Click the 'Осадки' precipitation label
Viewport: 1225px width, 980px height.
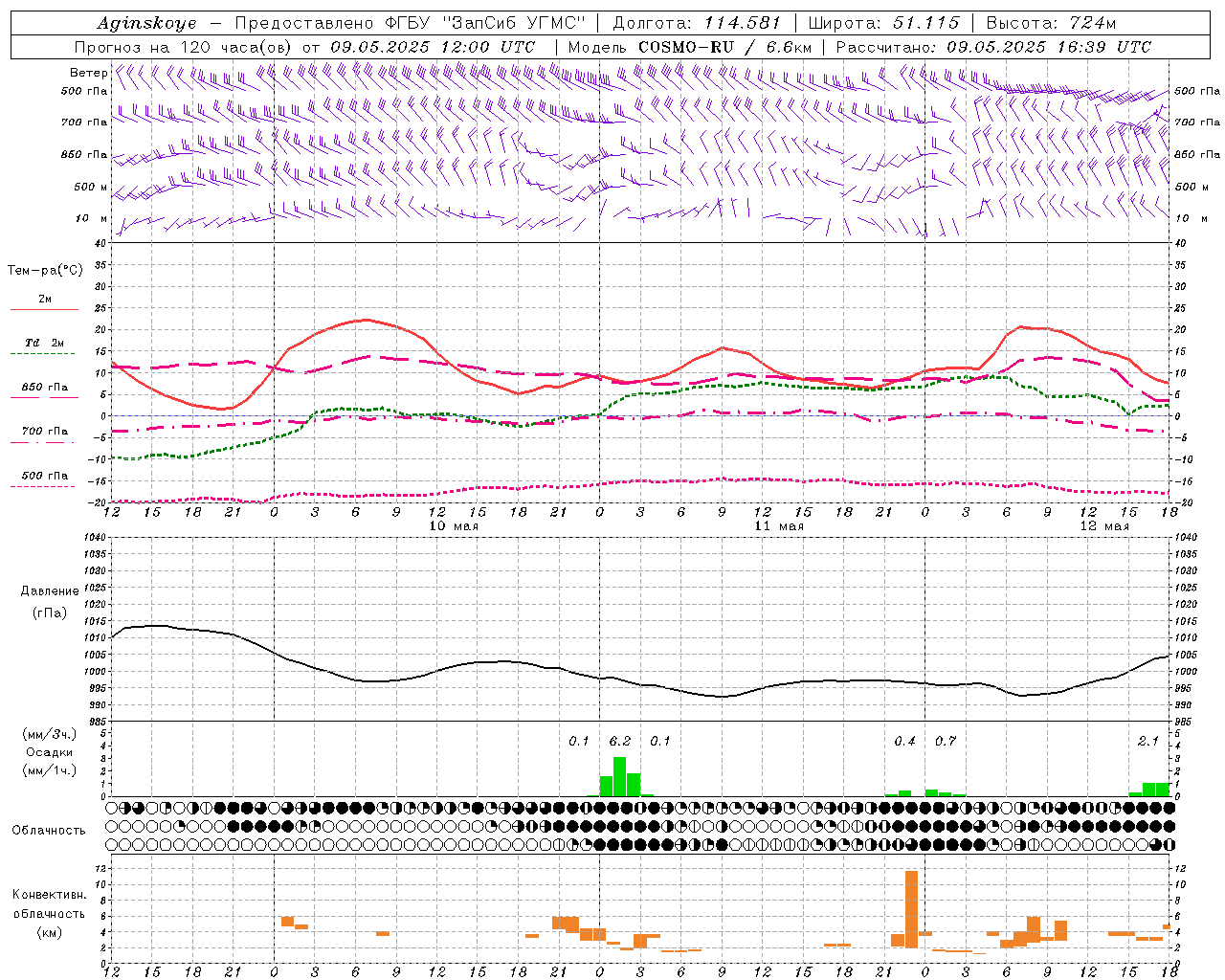tap(50, 752)
